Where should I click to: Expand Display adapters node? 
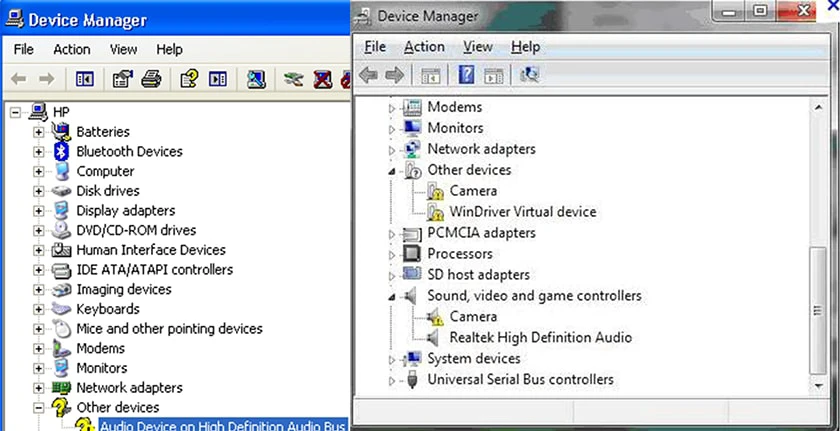(x=39, y=211)
